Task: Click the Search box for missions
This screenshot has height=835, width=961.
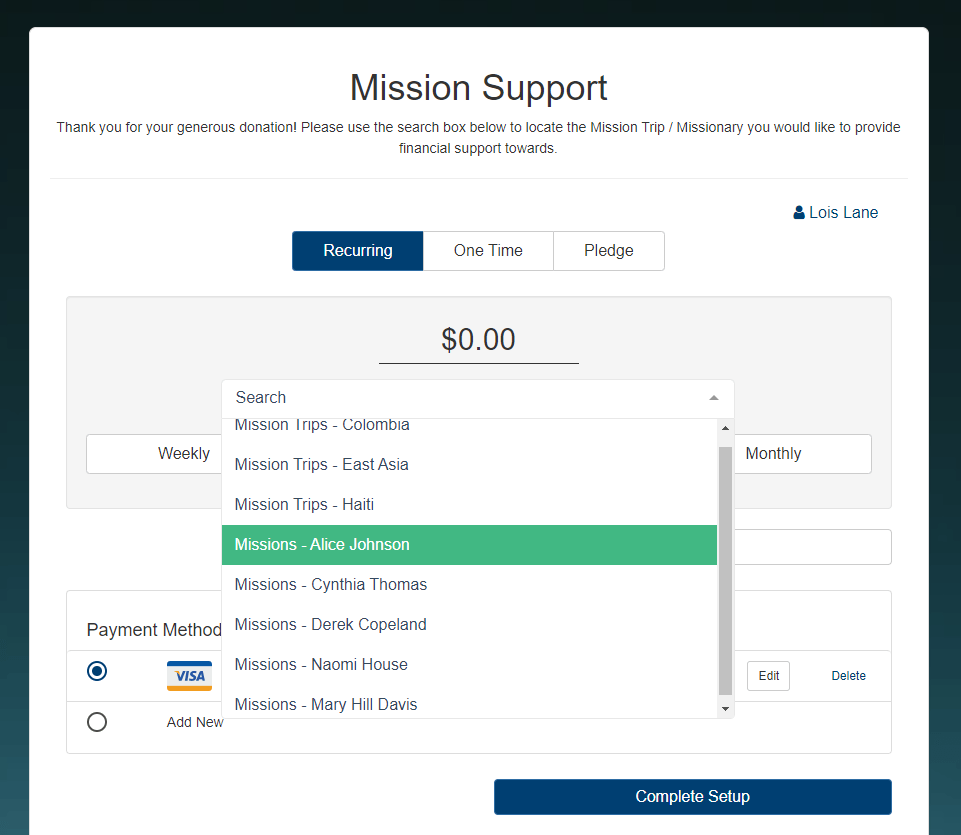Action: click(x=478, y=398)
